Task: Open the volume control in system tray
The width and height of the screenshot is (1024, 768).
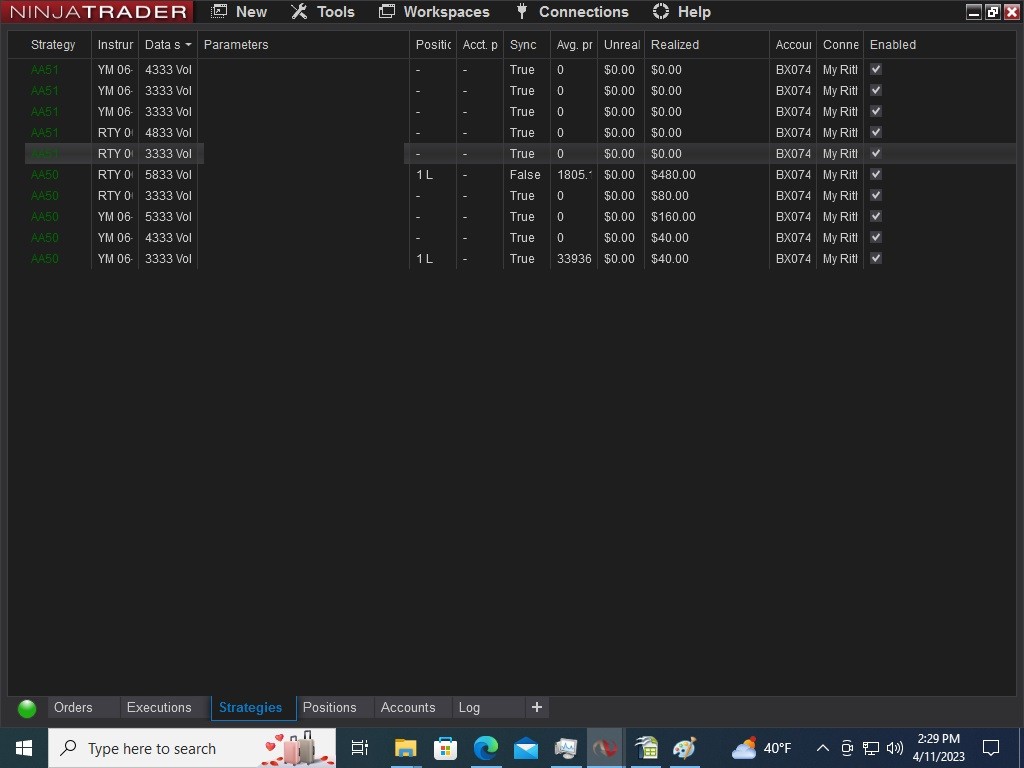Action: pos(895,748)
